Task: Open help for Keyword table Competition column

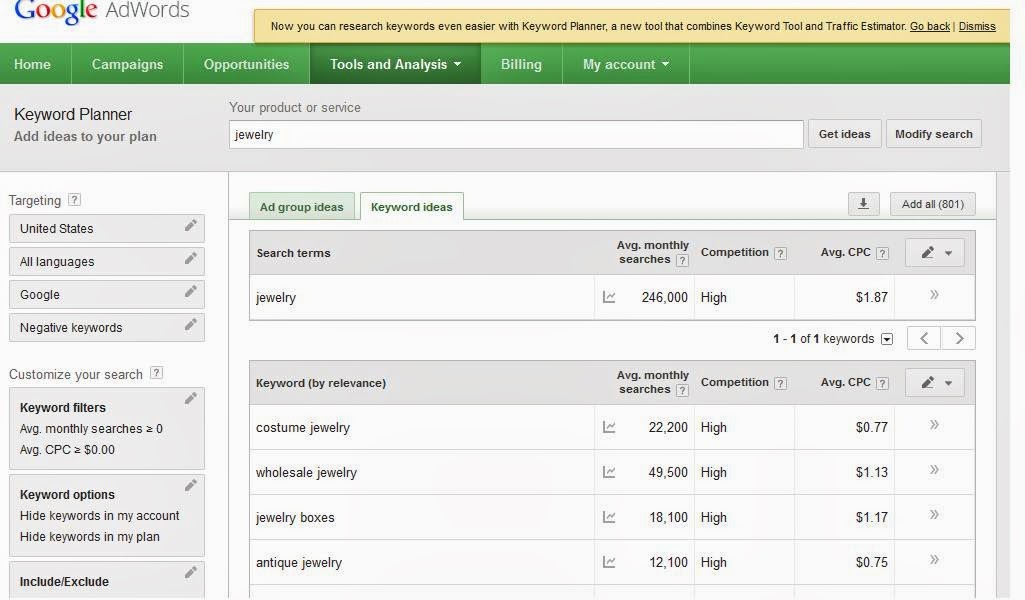Action: click(781, 384)
